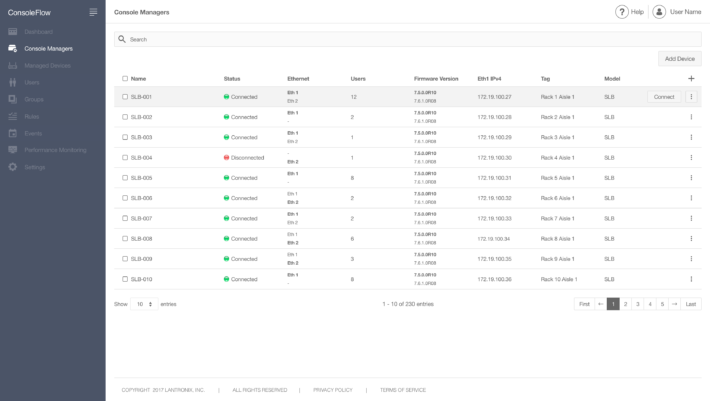Collapse the sidebar using hamburger icon
The height and width of the screenshot is (401, 710).
[93, 12]
